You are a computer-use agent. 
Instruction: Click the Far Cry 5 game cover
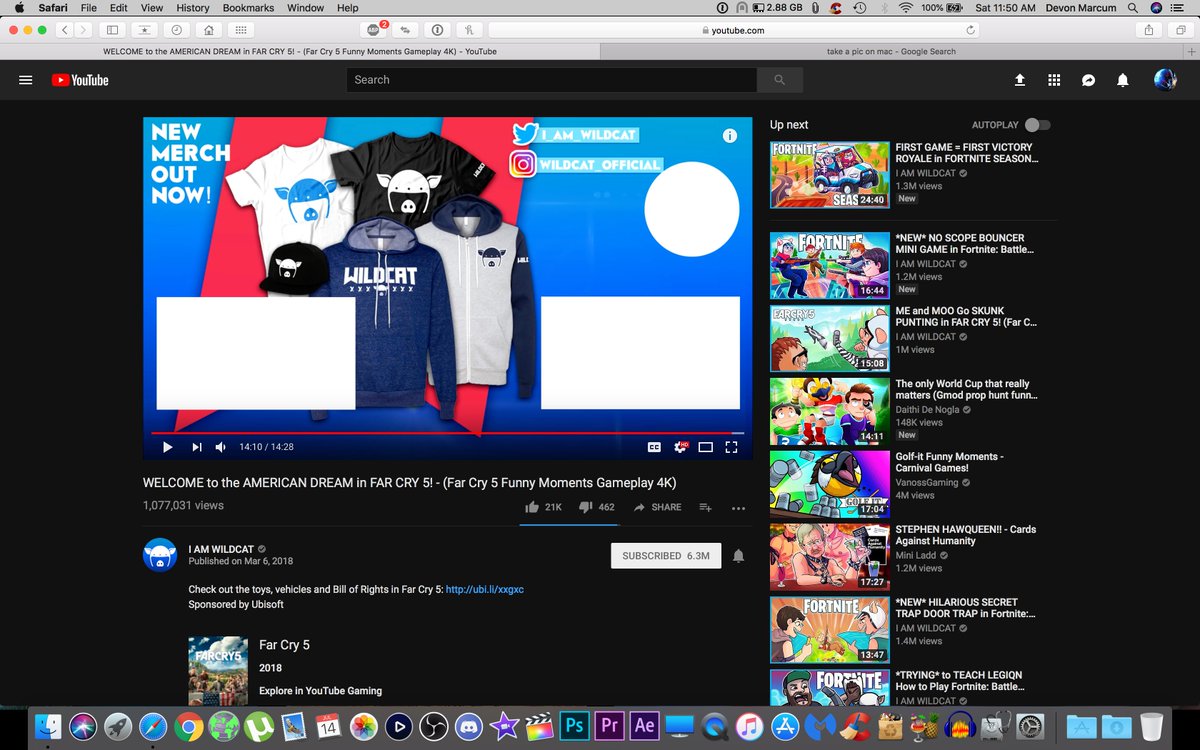[x=218, y=670]
